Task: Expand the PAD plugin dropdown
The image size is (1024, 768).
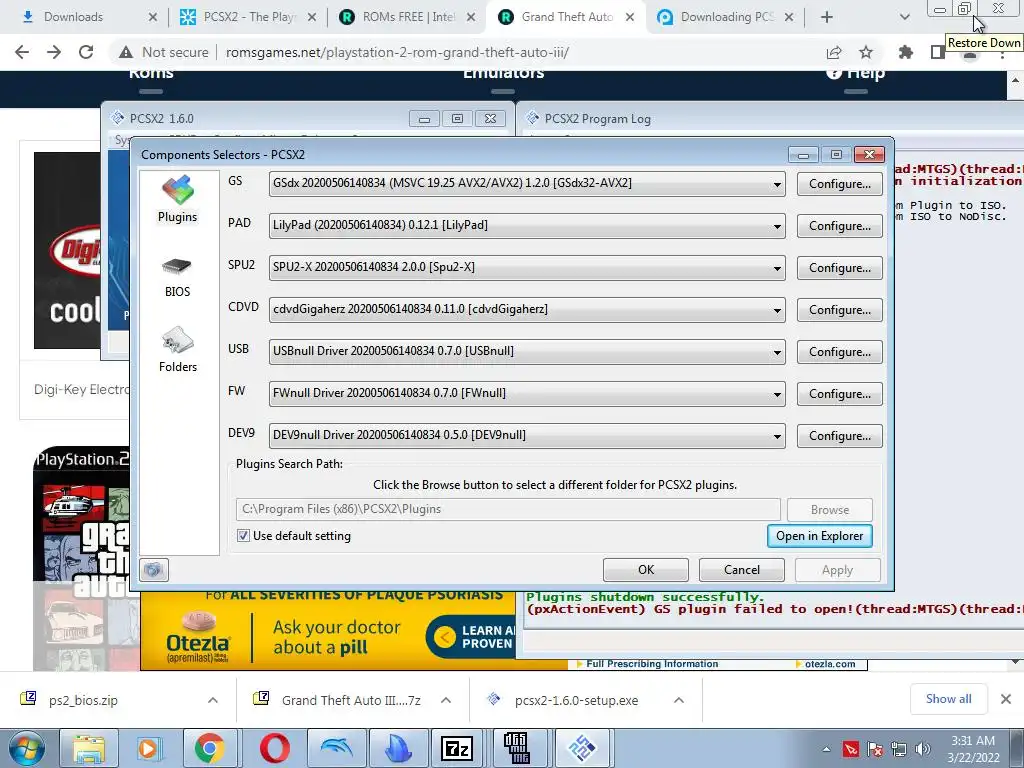Action: pos(776,226)
